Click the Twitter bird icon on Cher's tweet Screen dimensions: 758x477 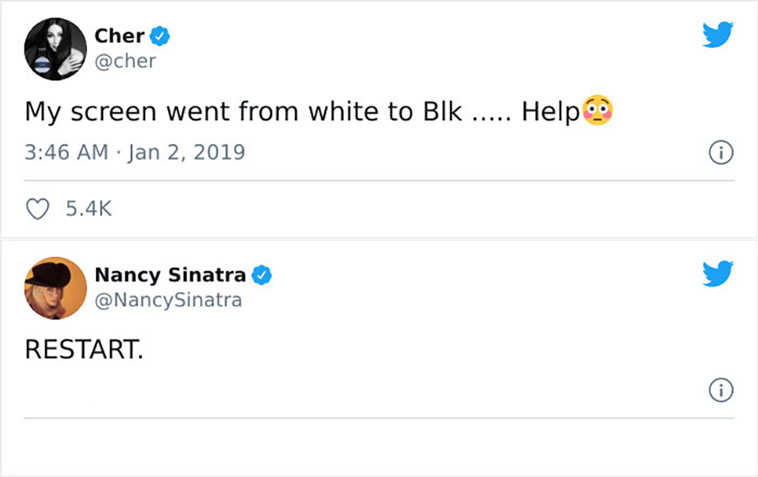(718, 34)
